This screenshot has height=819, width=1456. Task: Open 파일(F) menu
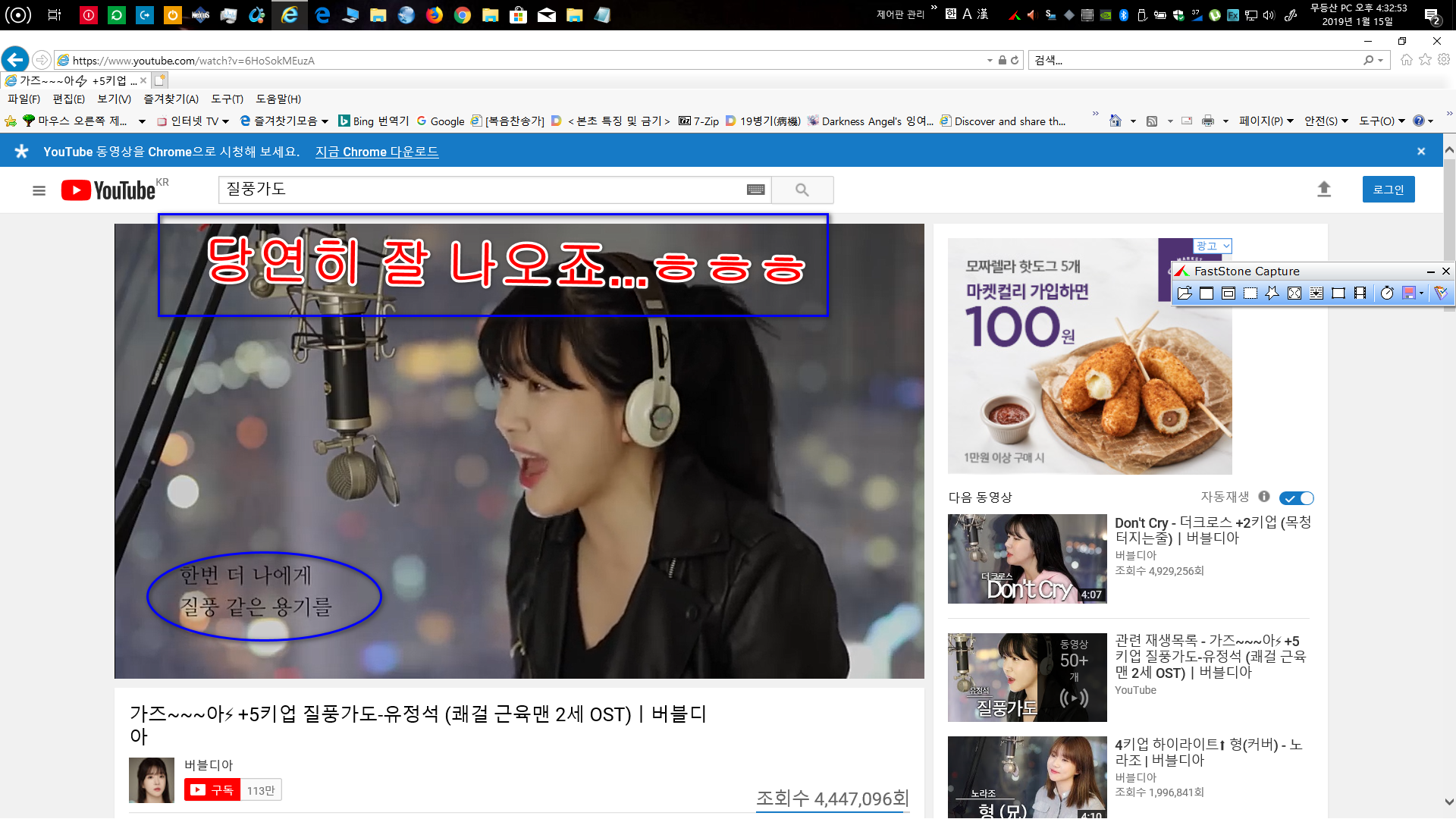coord(24,99)
